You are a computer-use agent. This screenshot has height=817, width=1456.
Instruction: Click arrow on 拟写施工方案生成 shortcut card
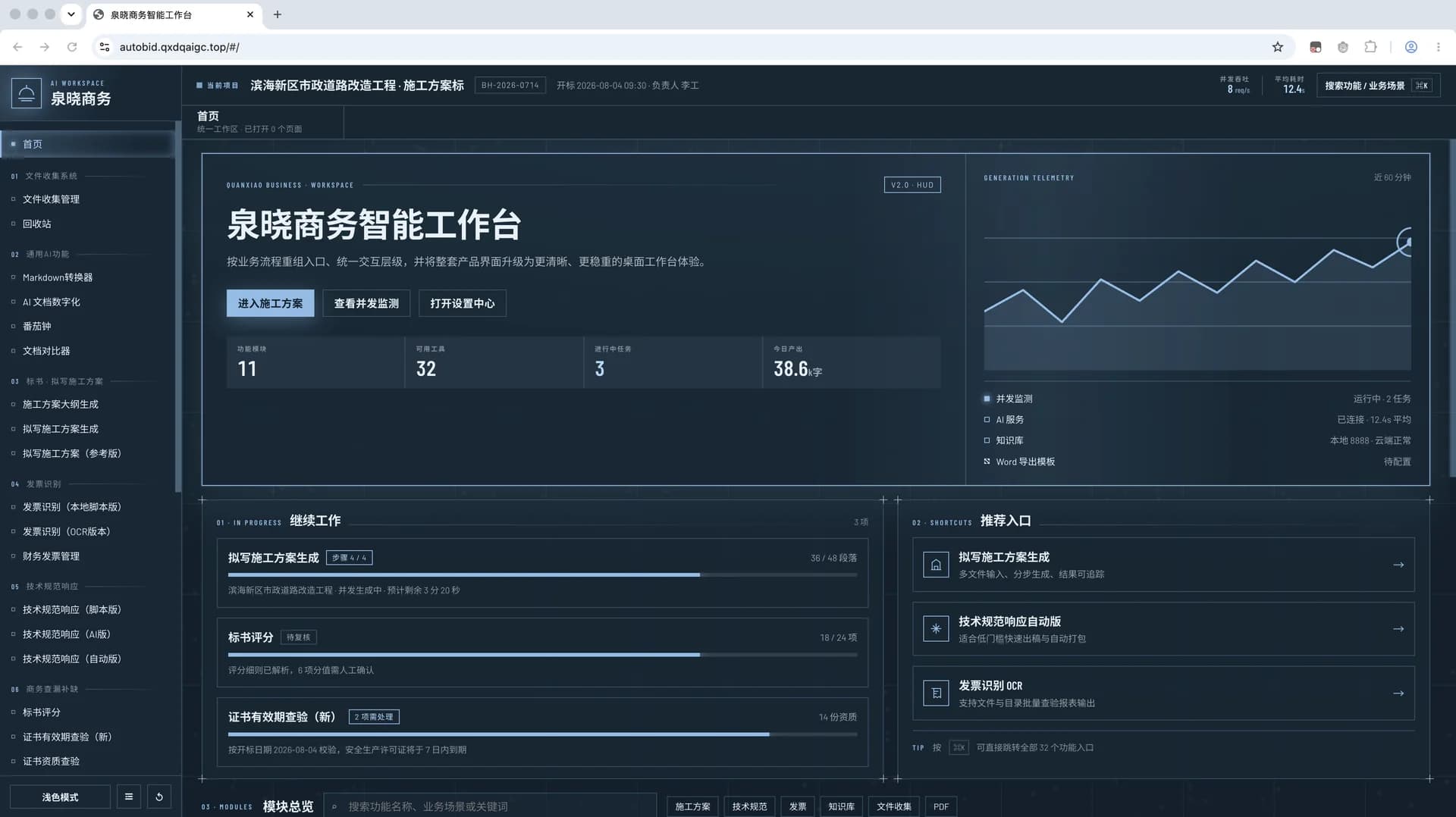coord(1398,565)
